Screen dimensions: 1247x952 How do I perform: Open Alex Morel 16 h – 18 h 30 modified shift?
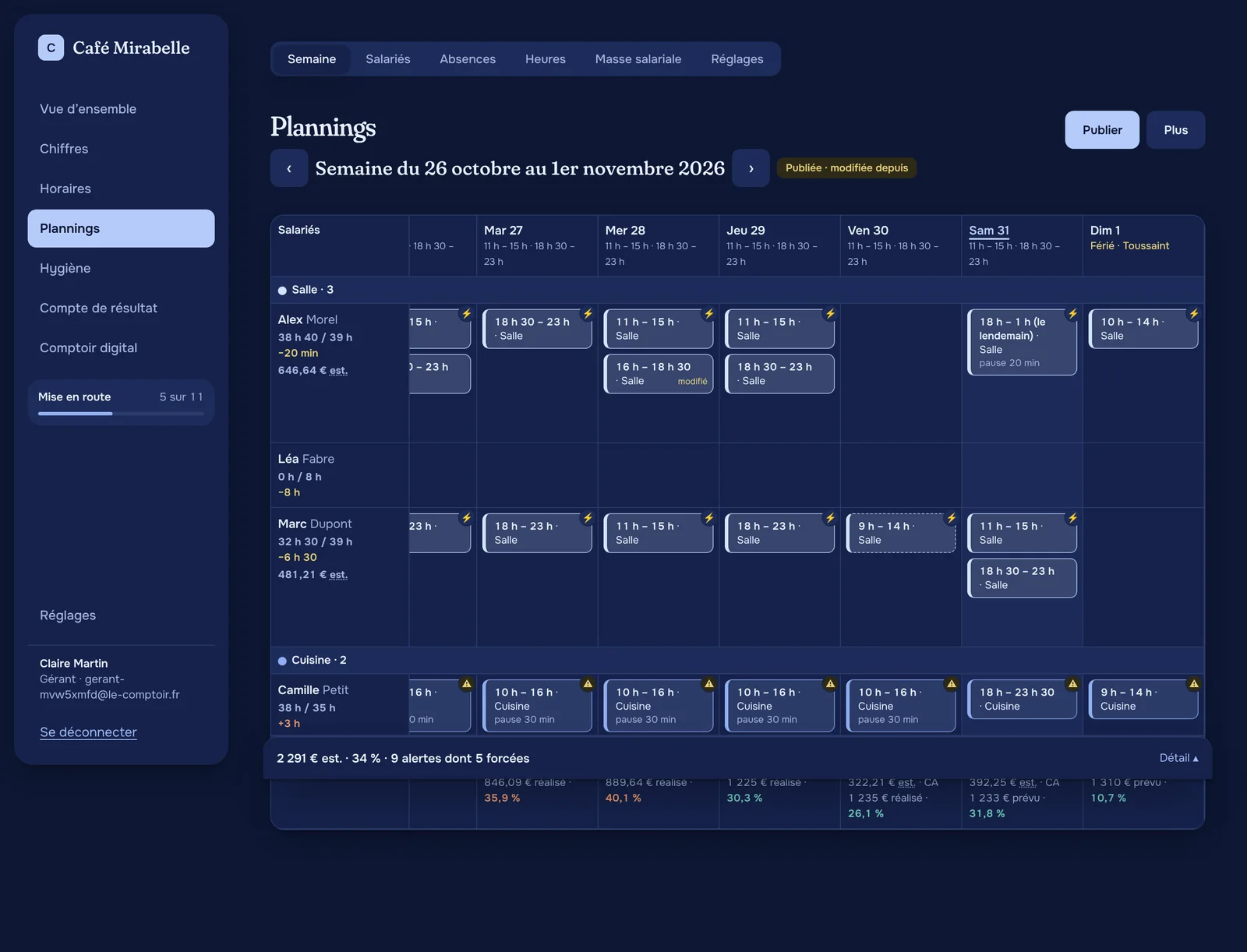[659, 374]
